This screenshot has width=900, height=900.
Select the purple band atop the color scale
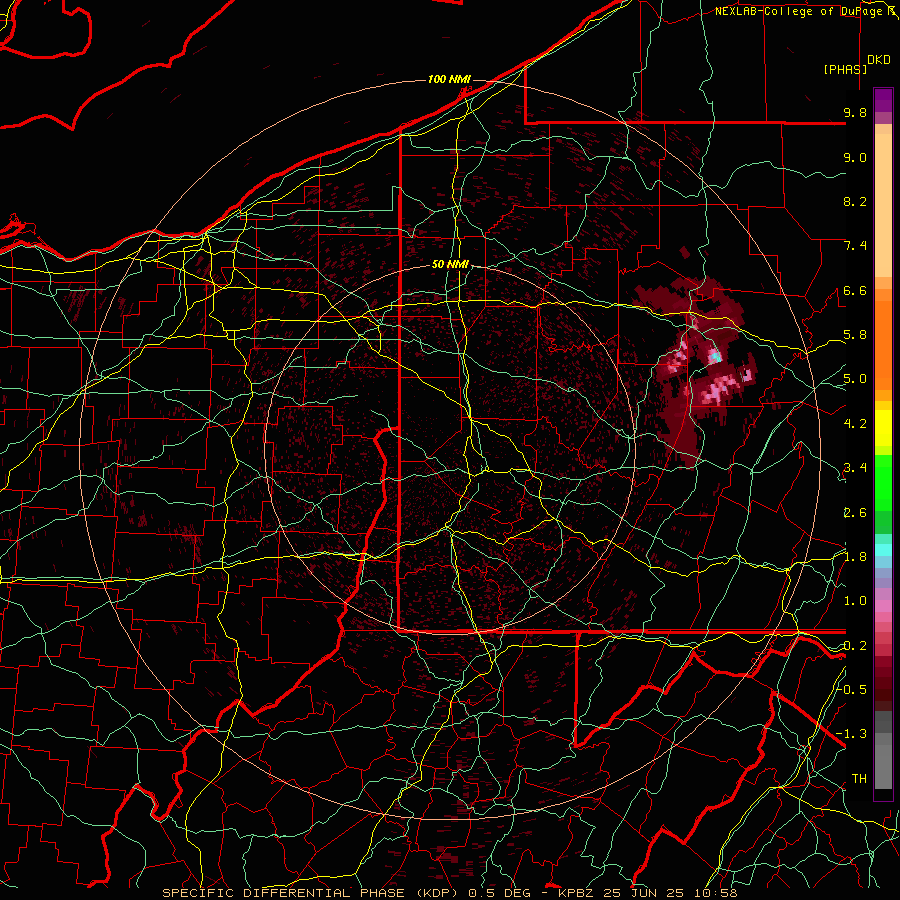click(x=883, y=100)
